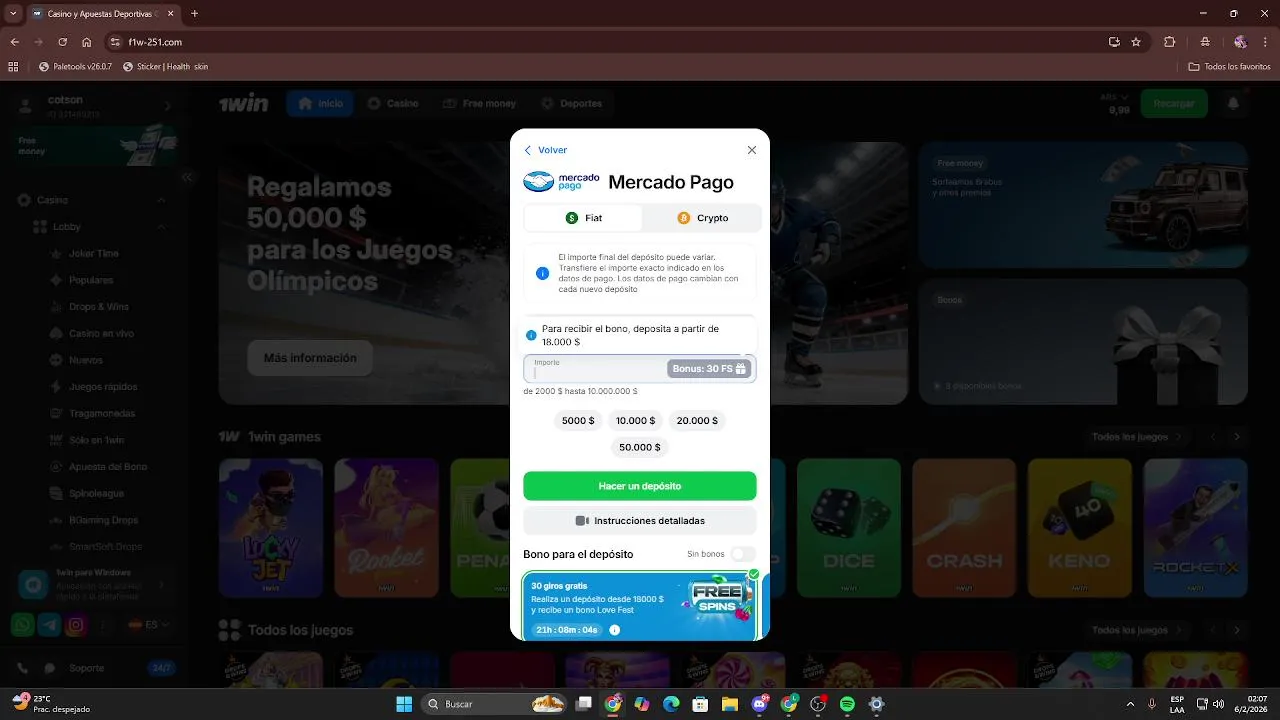Open Windows Start menu
Image resolution: width=1280 pixels, height=720 pixels.
pos(404,704)
